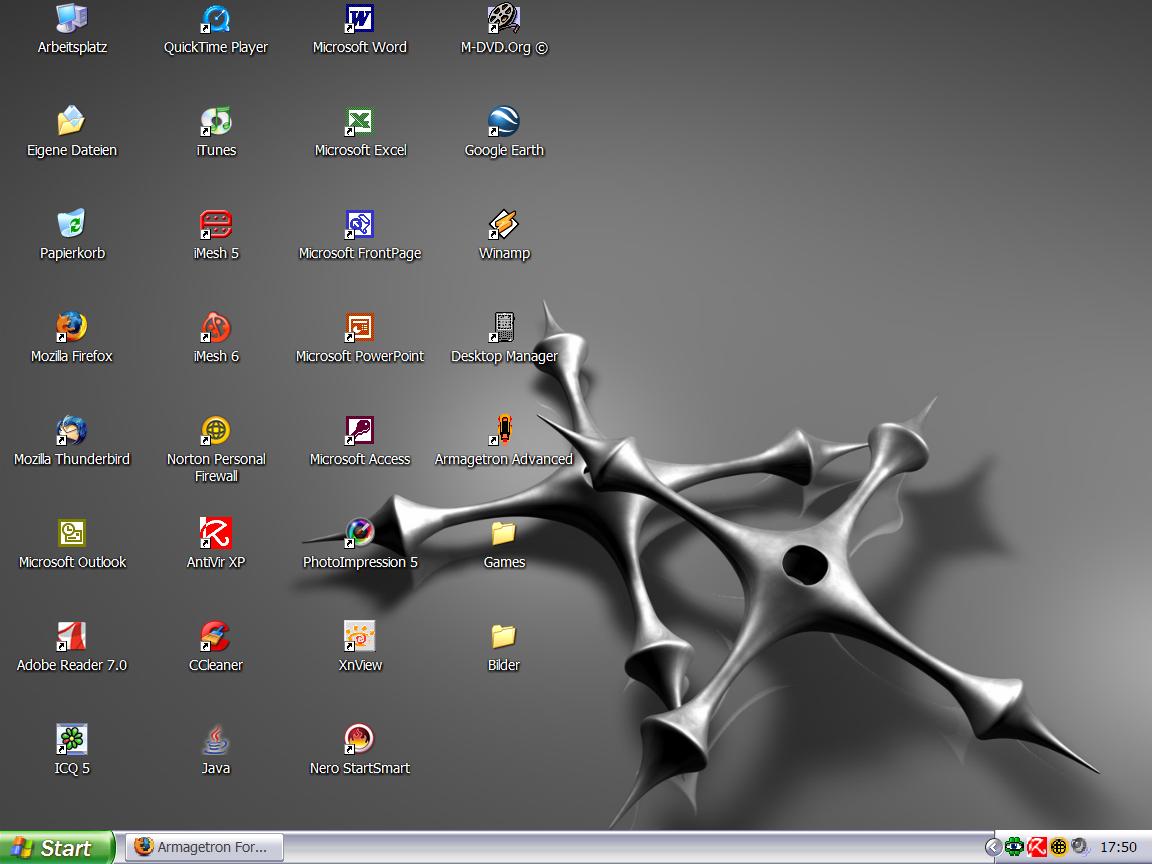The height and width of the screenshot is (864, 1152).
Task: Select the Google Earth icon
Action: click(503, 122)
